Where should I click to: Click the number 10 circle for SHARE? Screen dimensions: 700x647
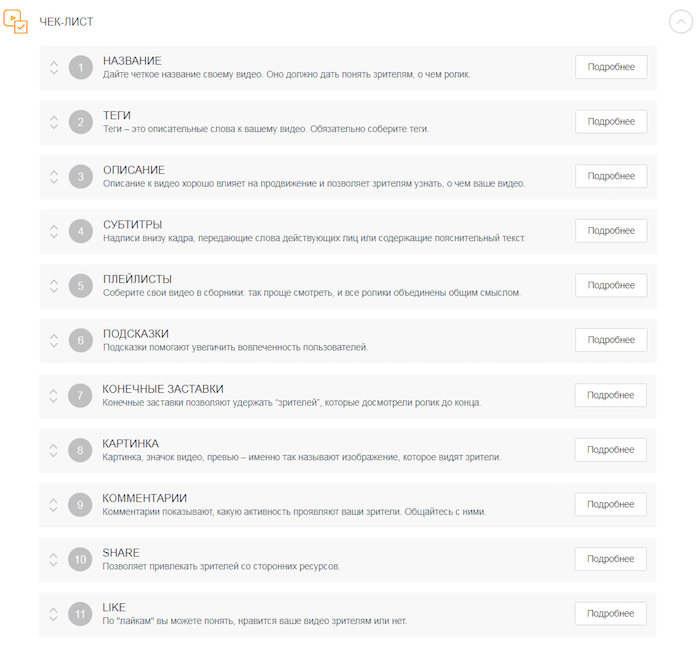[81, 559]
